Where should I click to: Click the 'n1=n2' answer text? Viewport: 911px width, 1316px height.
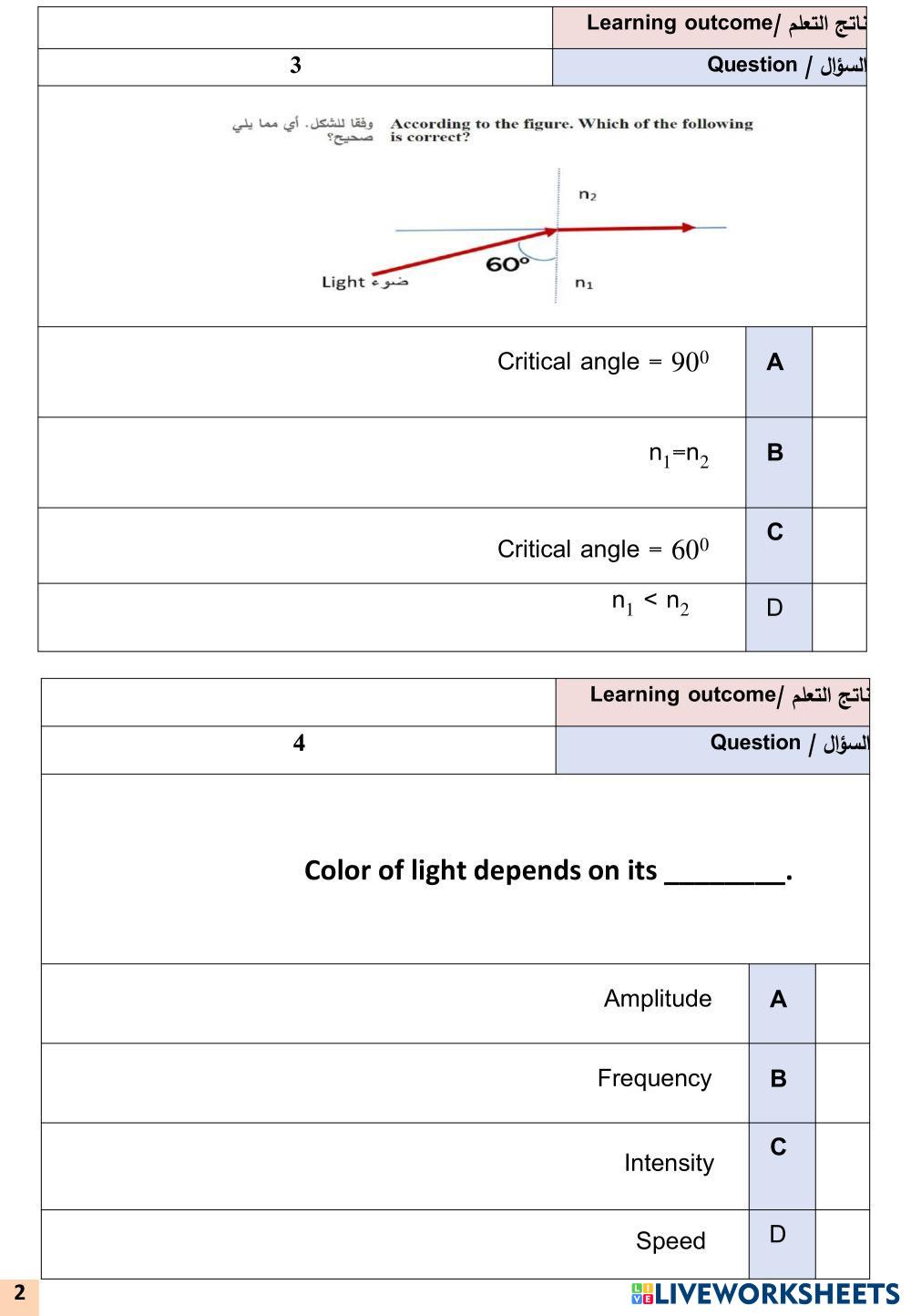click(679, 454)
